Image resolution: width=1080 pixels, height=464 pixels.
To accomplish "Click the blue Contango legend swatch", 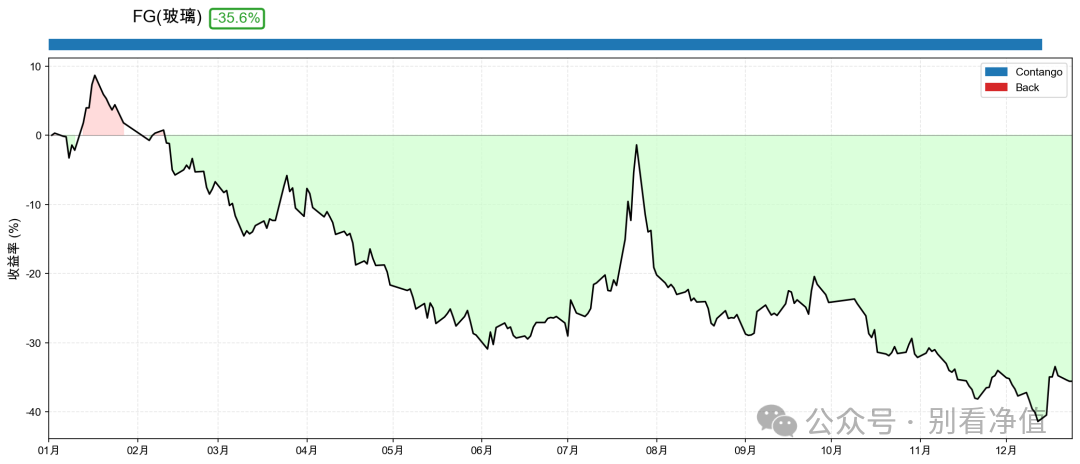I will point(997,72).
